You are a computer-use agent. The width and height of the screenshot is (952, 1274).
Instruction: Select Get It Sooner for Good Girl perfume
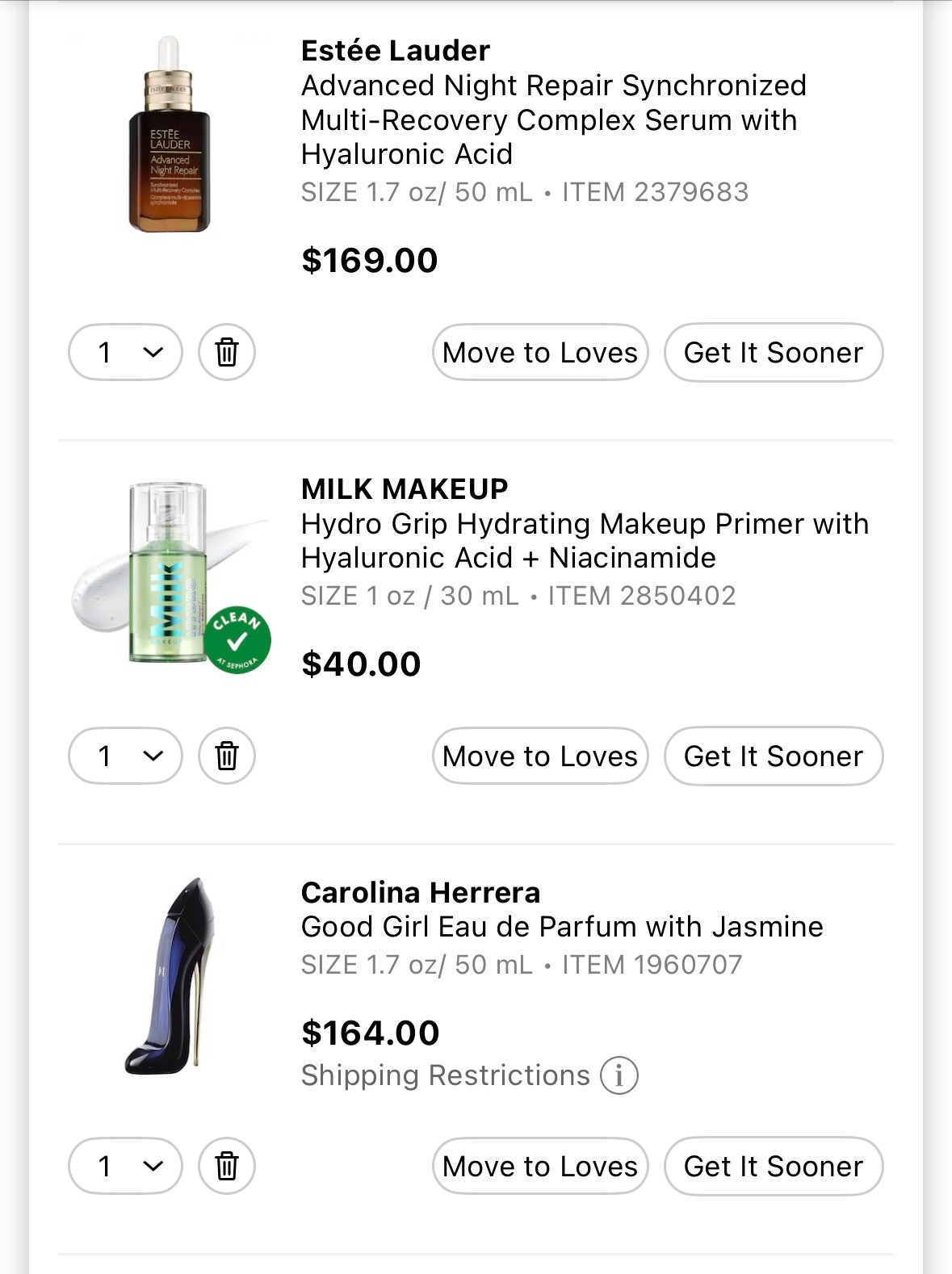pyautogui.click(x=774, y=1167)
